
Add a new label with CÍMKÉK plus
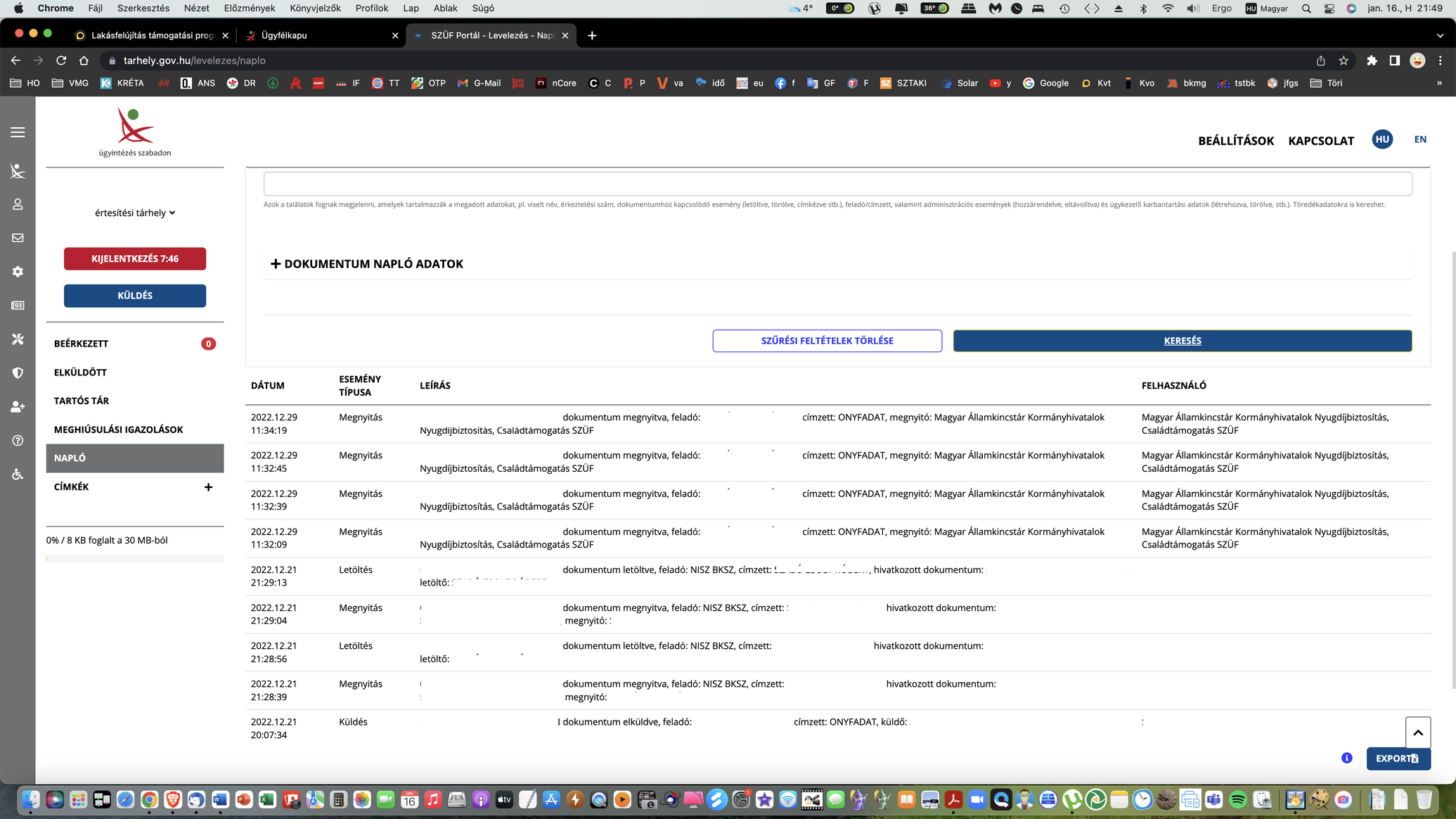pyautogui.click(x=208, y=486)
